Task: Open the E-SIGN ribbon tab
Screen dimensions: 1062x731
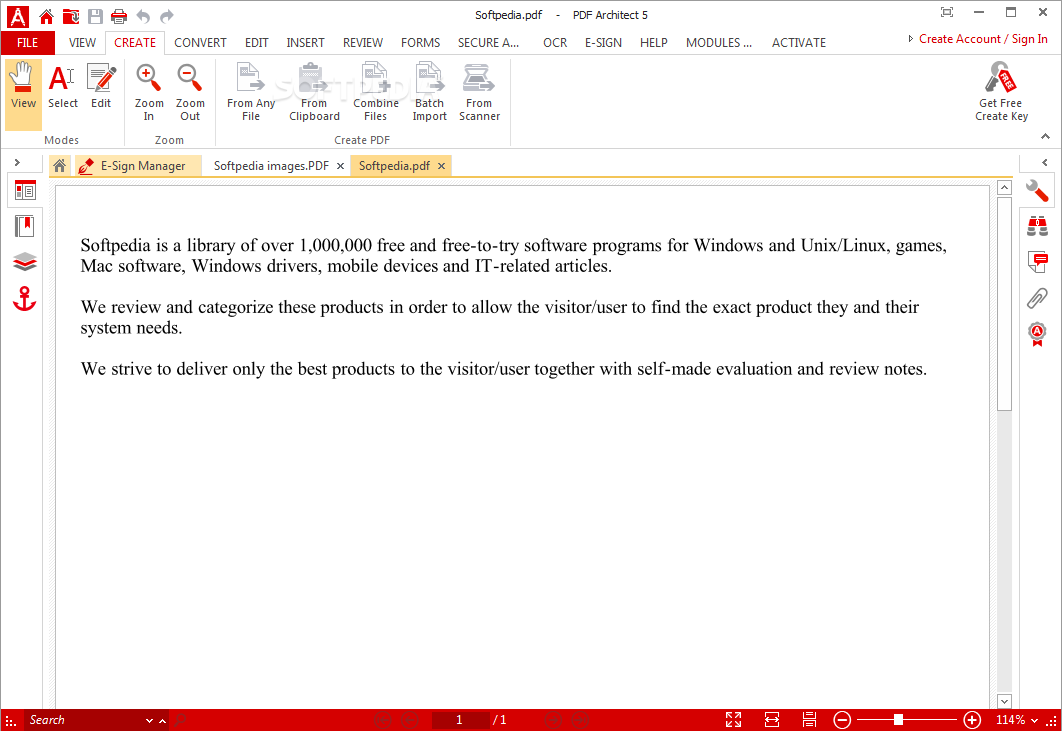Action: tap(603, 43)
